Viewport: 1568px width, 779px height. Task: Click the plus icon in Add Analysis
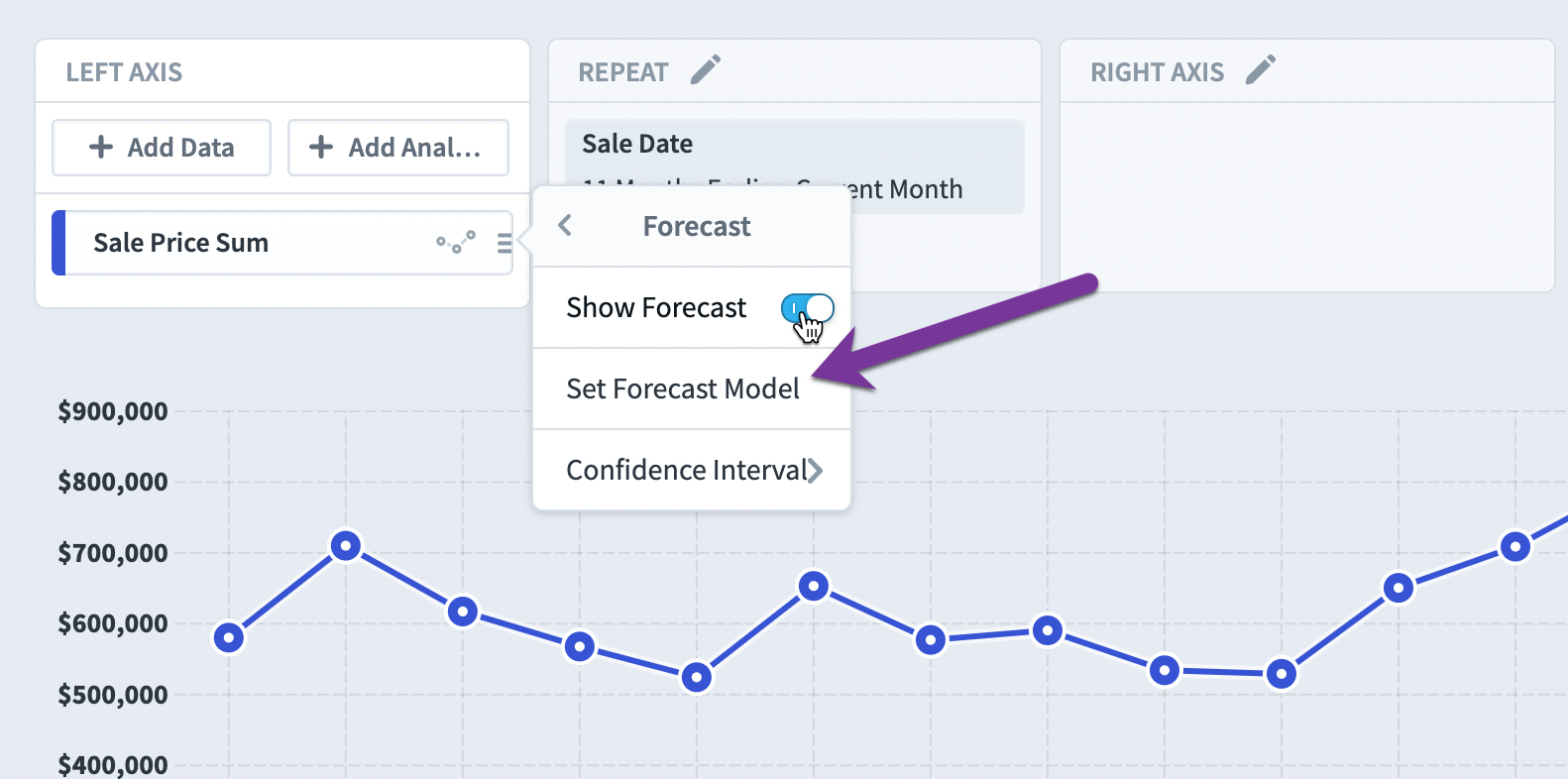pos(321,148)
